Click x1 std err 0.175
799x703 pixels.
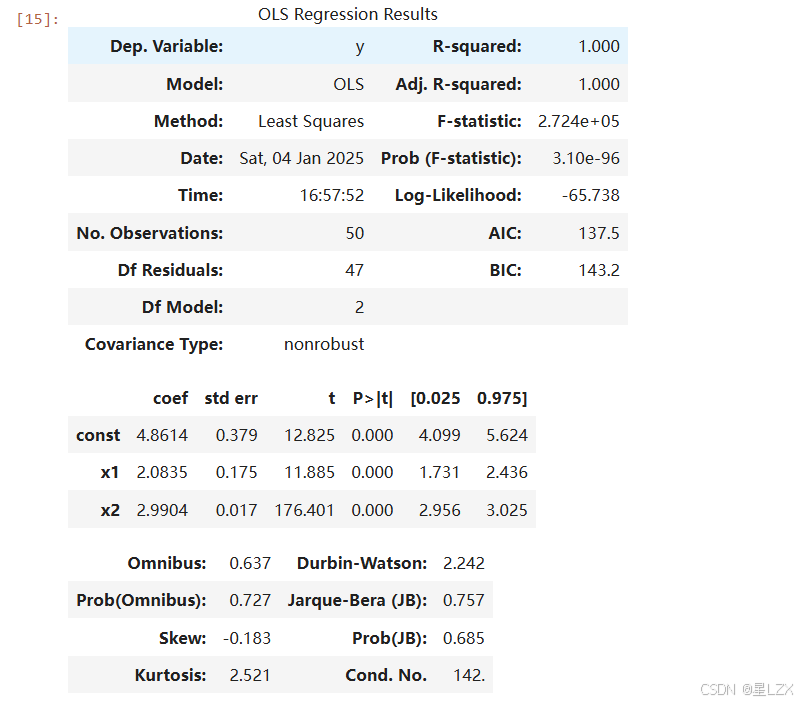[236, 473]
